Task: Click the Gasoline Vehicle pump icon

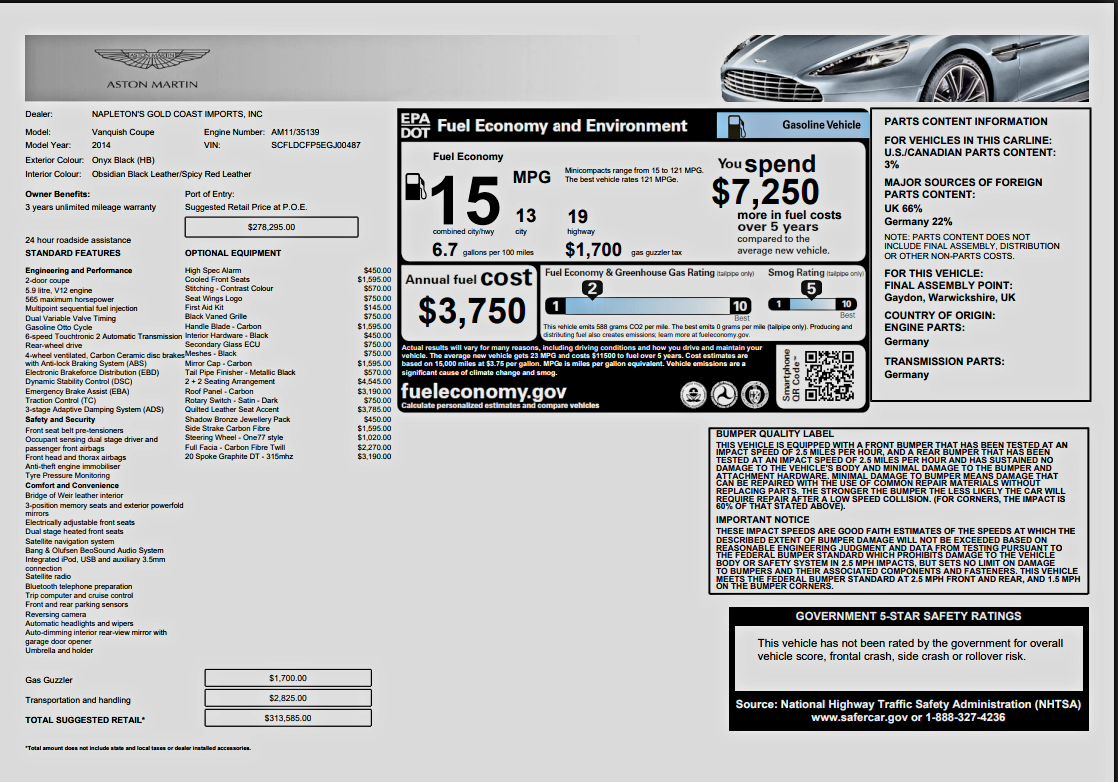Action: [x=737, y=125]
